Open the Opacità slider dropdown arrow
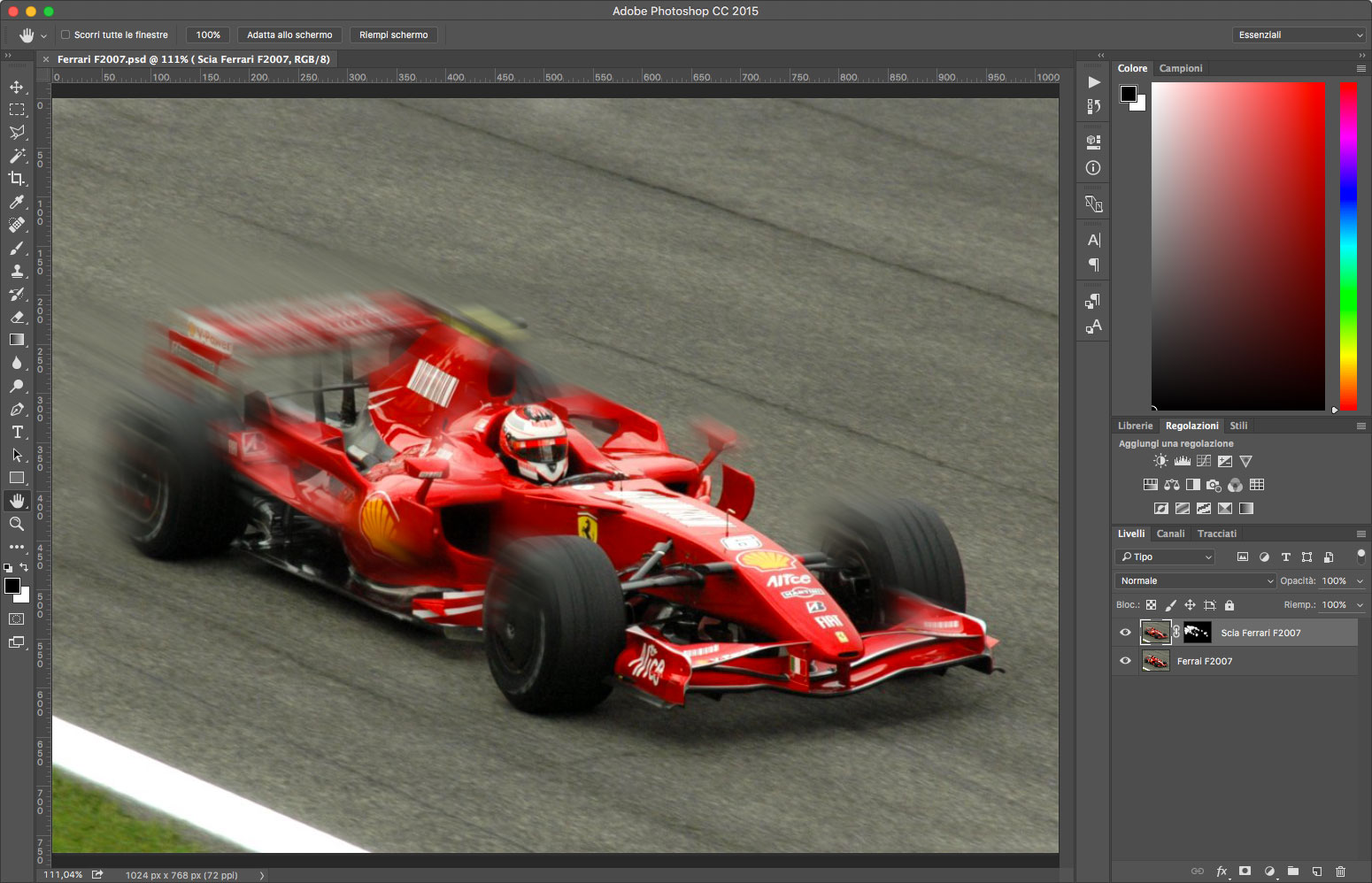Image resolution: width=1372 pixels, height=883 pixels. tap(1360, 581)
